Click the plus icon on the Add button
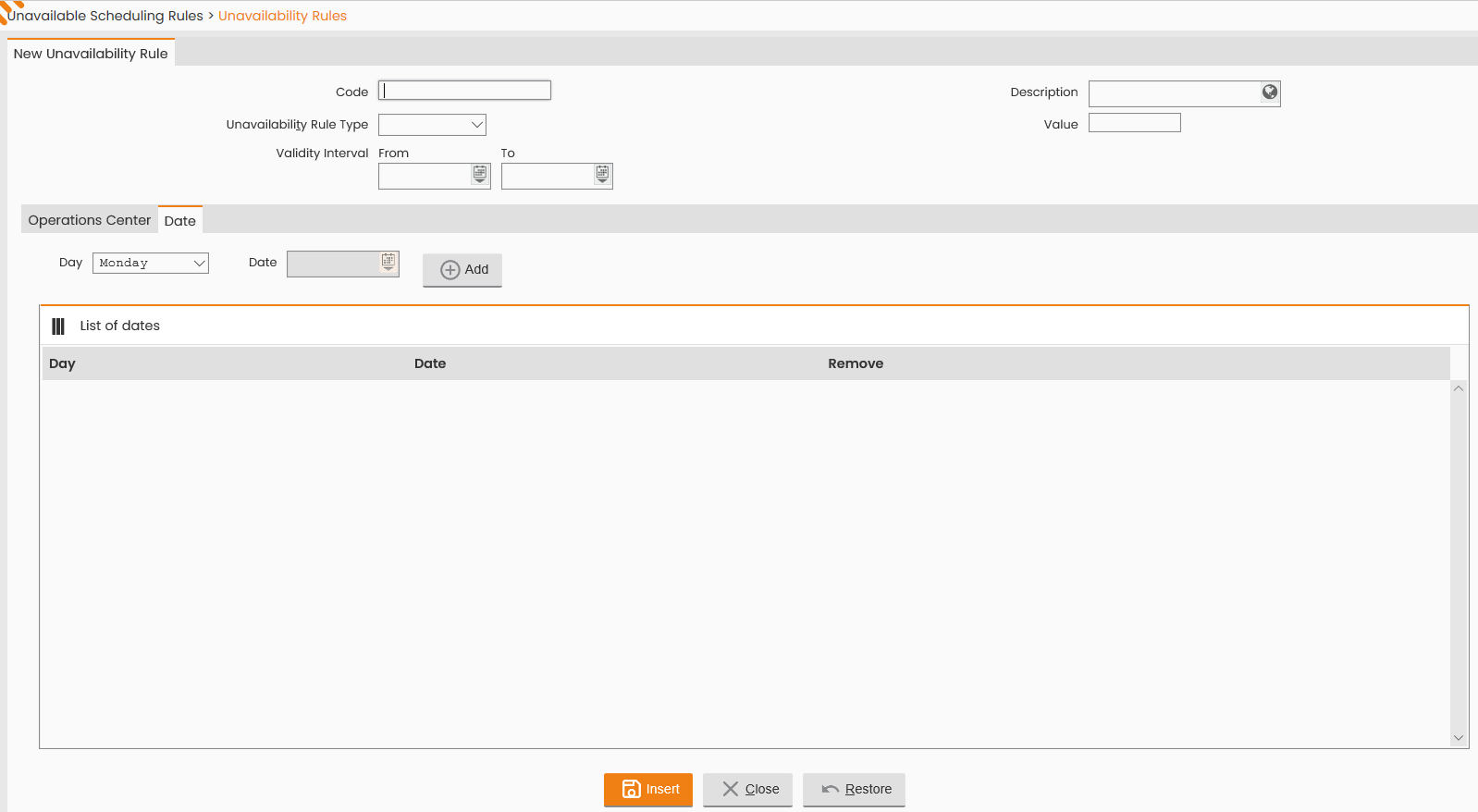Screen dimensions: 1478x812 click(450, 270)
